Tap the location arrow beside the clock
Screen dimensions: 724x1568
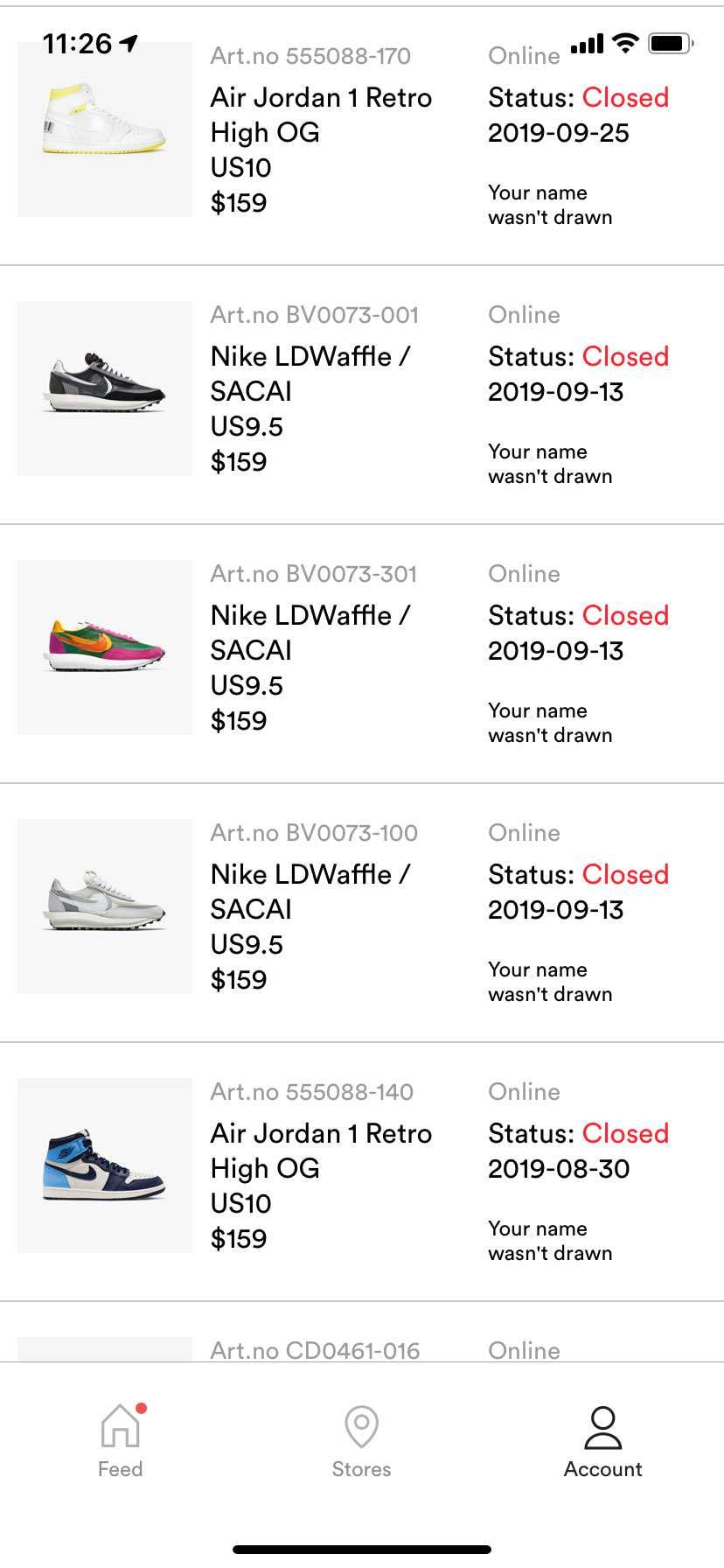129,43
